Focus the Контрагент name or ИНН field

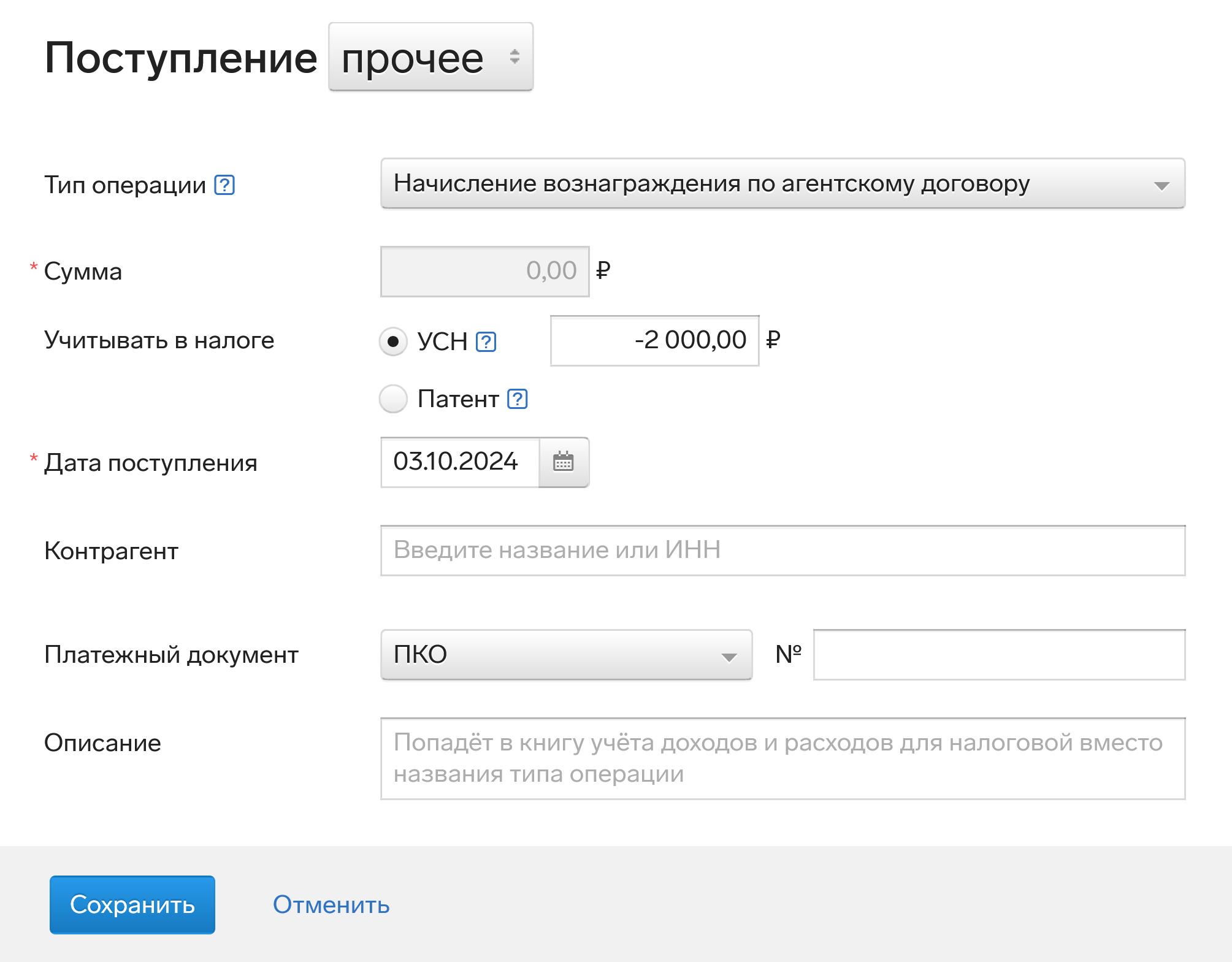pos(782,551)
